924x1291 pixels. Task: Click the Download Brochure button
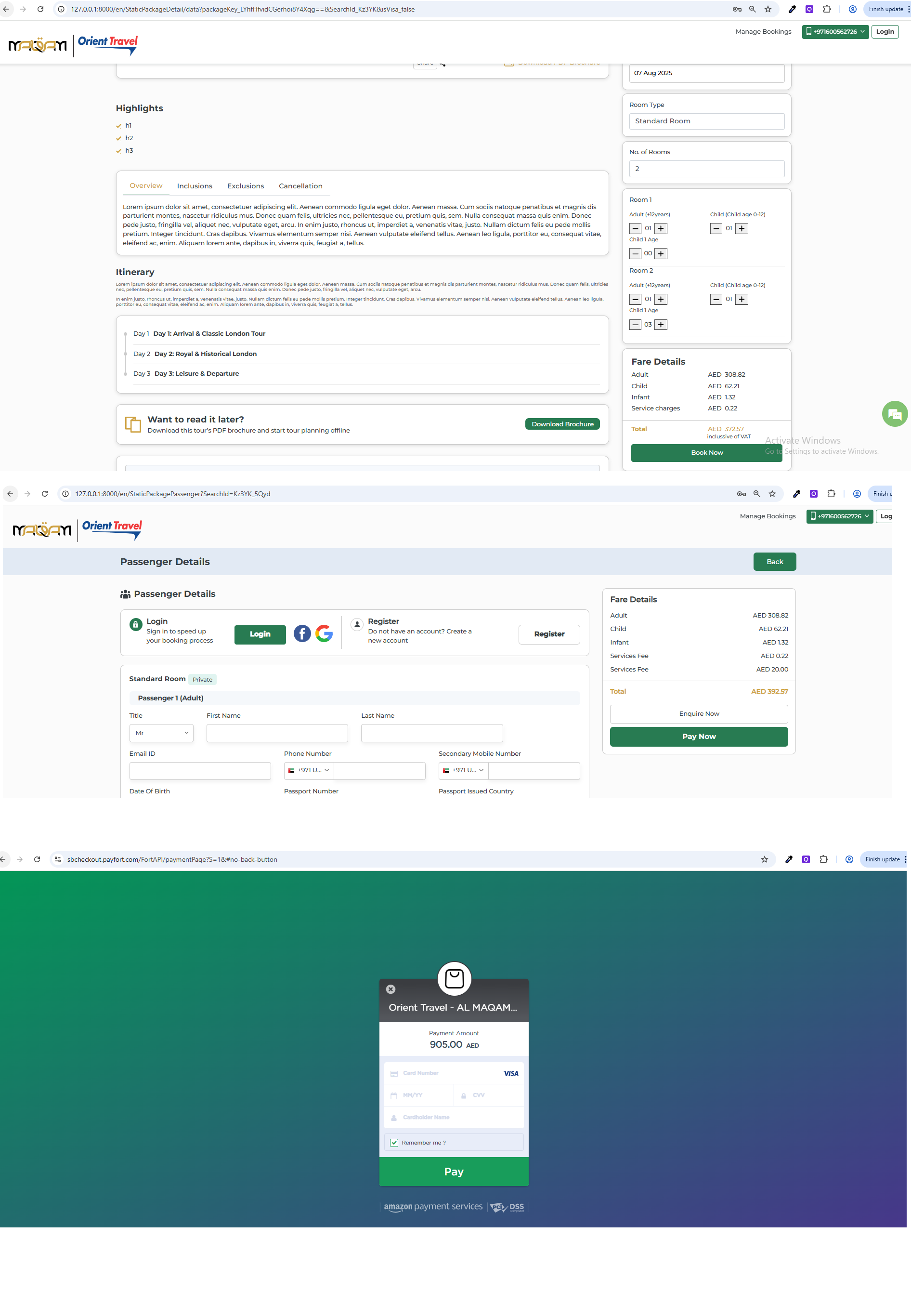570,430
